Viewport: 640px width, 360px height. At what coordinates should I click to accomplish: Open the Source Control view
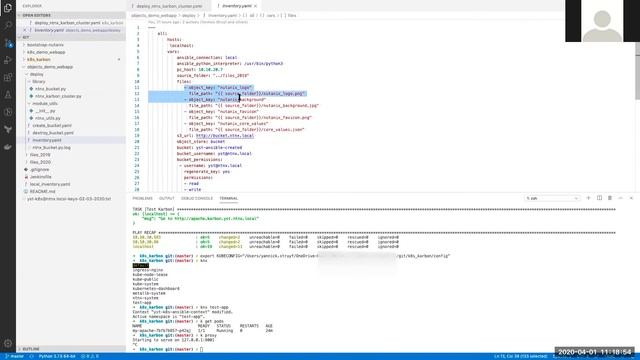point(8,42)
